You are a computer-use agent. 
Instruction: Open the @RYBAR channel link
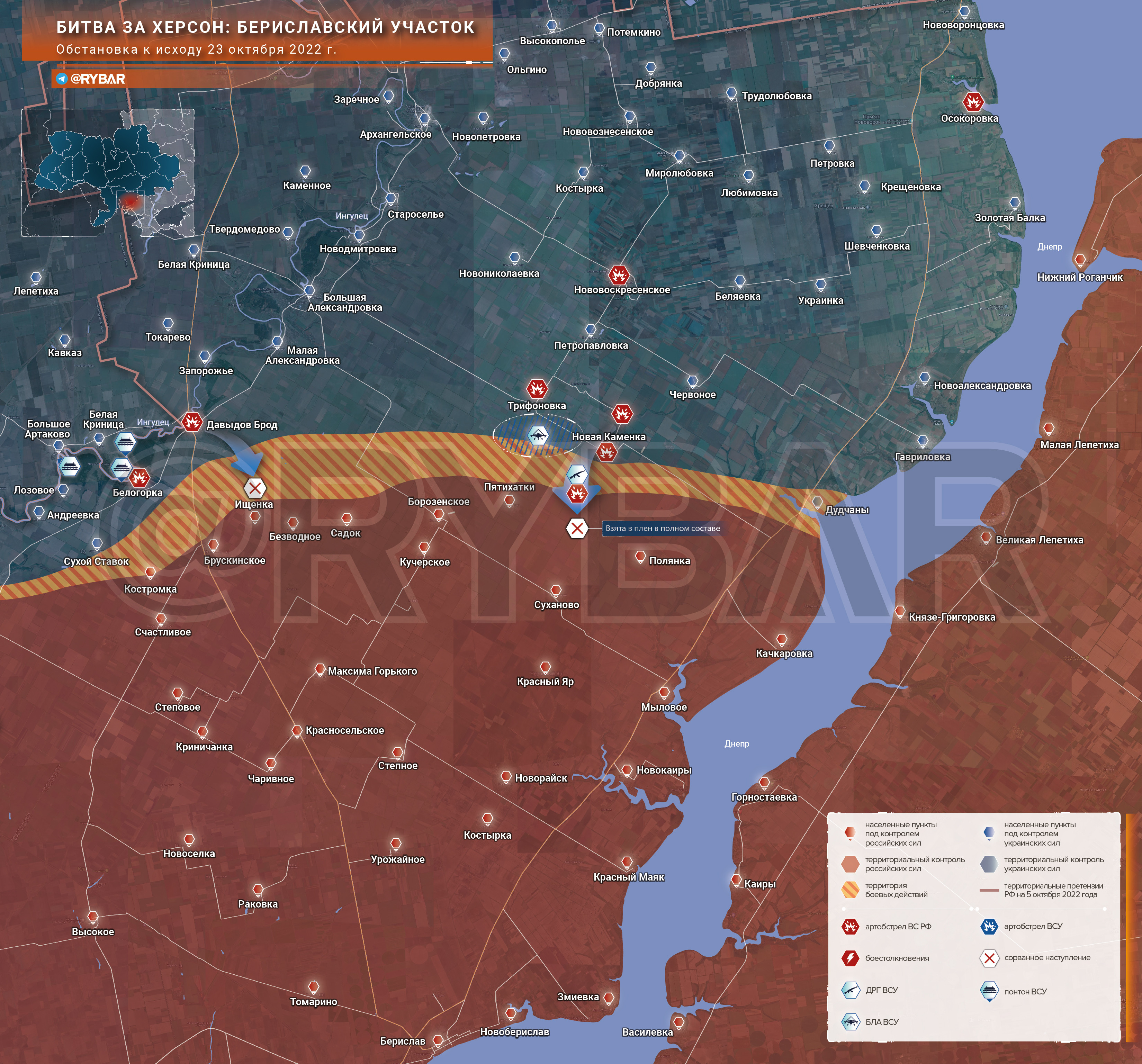tap(97, 79)
